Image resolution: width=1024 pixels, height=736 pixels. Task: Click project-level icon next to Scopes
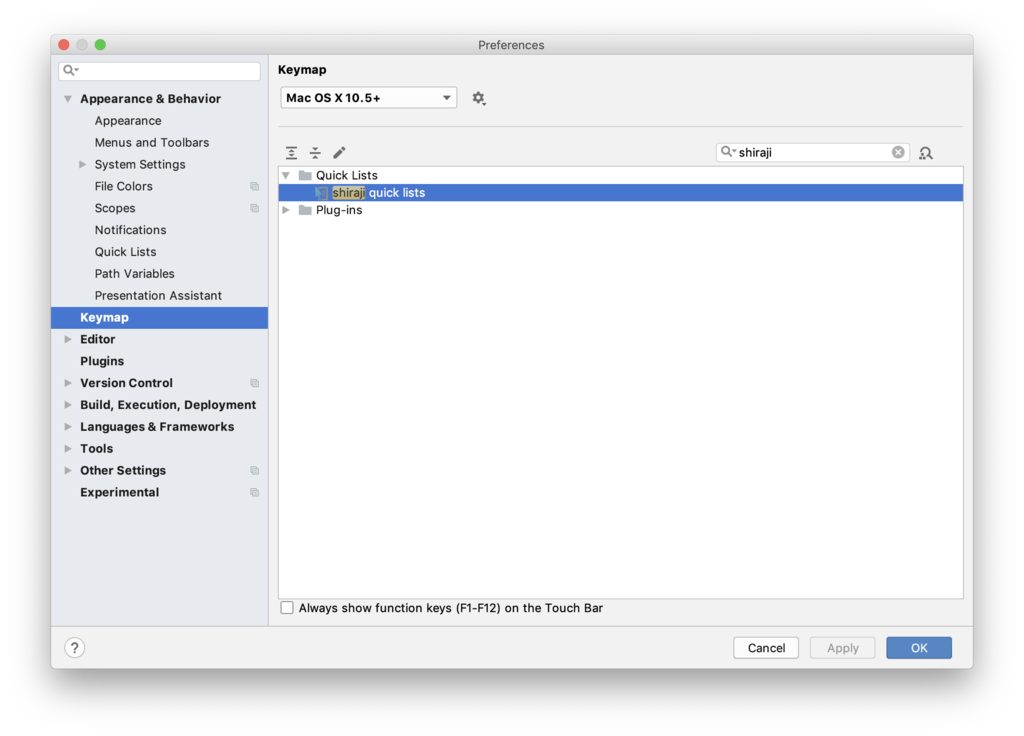(255, 208)
